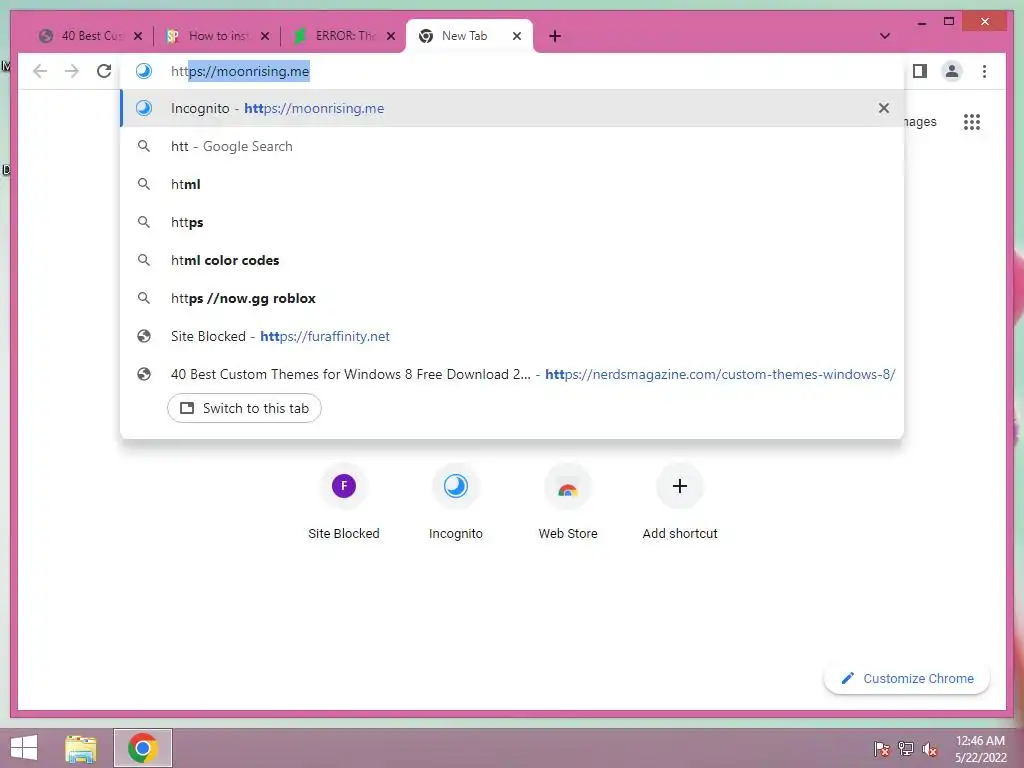Click the muted volume tray icon
Screen dimensions: 1024x768
pos(929,749)
